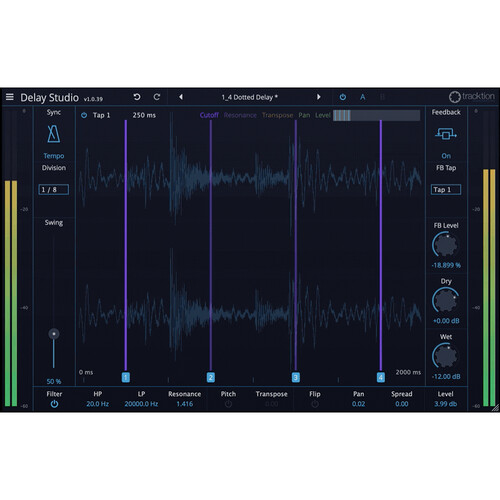The image size is (500, 500).
Task: Open the hamburger main menu
Action: click(x=10, y=97)
